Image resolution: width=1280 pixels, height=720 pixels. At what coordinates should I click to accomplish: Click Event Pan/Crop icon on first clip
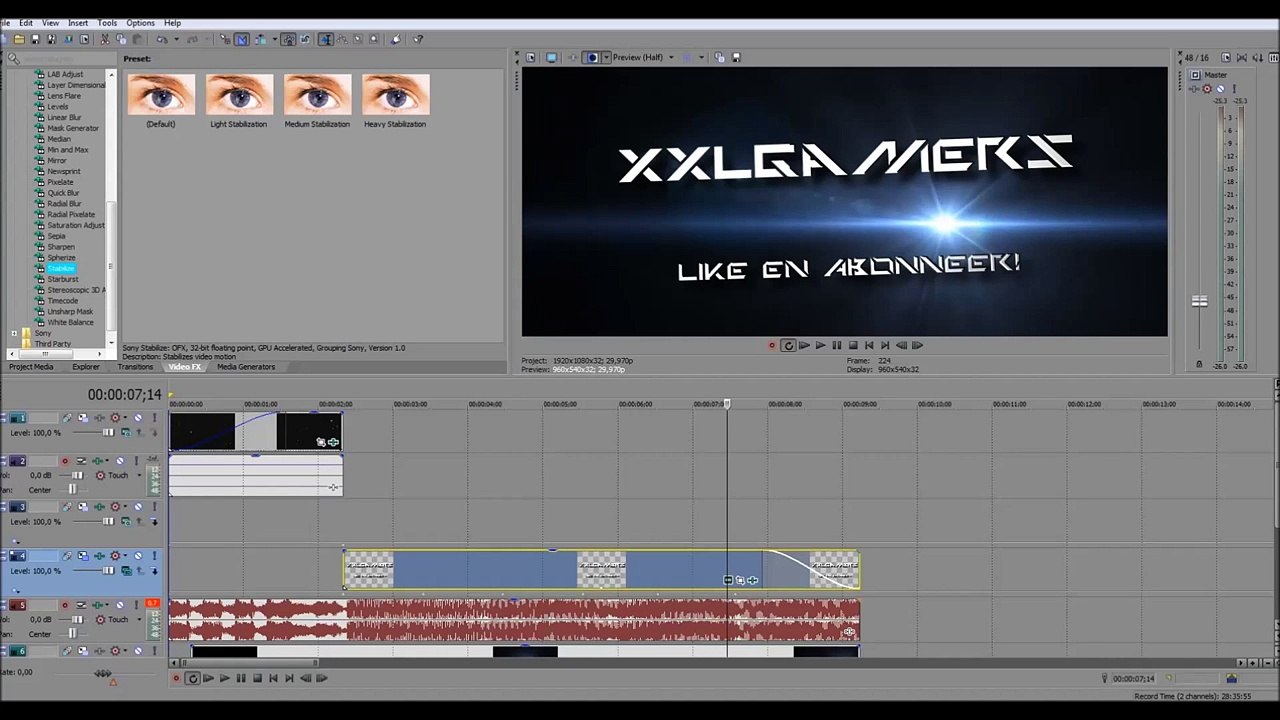click(x=321, y=441)
